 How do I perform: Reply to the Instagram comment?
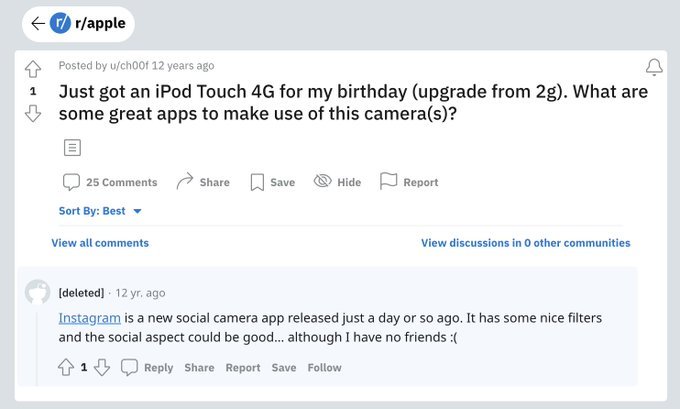tap(147, 367)
